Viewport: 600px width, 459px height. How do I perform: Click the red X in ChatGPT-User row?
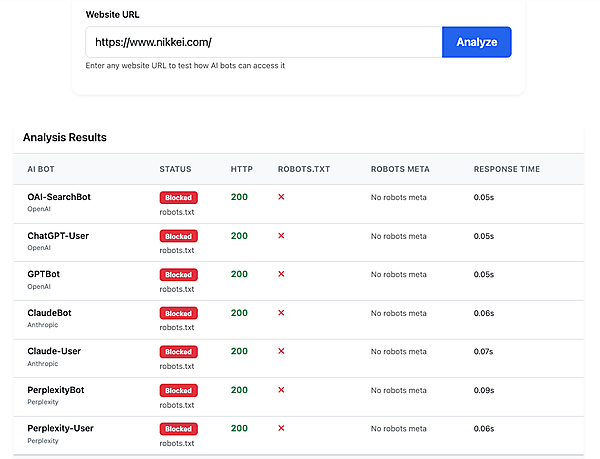click(x=281, y=236)
